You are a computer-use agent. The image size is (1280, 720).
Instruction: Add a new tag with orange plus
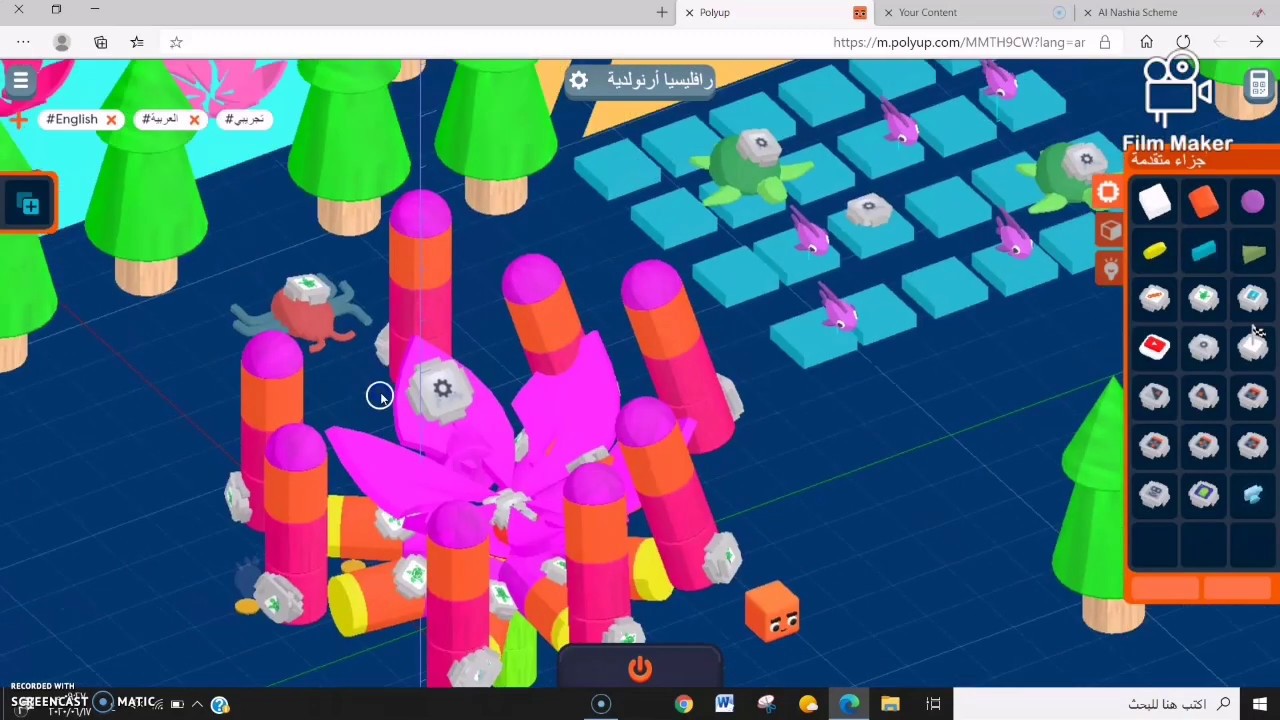18,120
